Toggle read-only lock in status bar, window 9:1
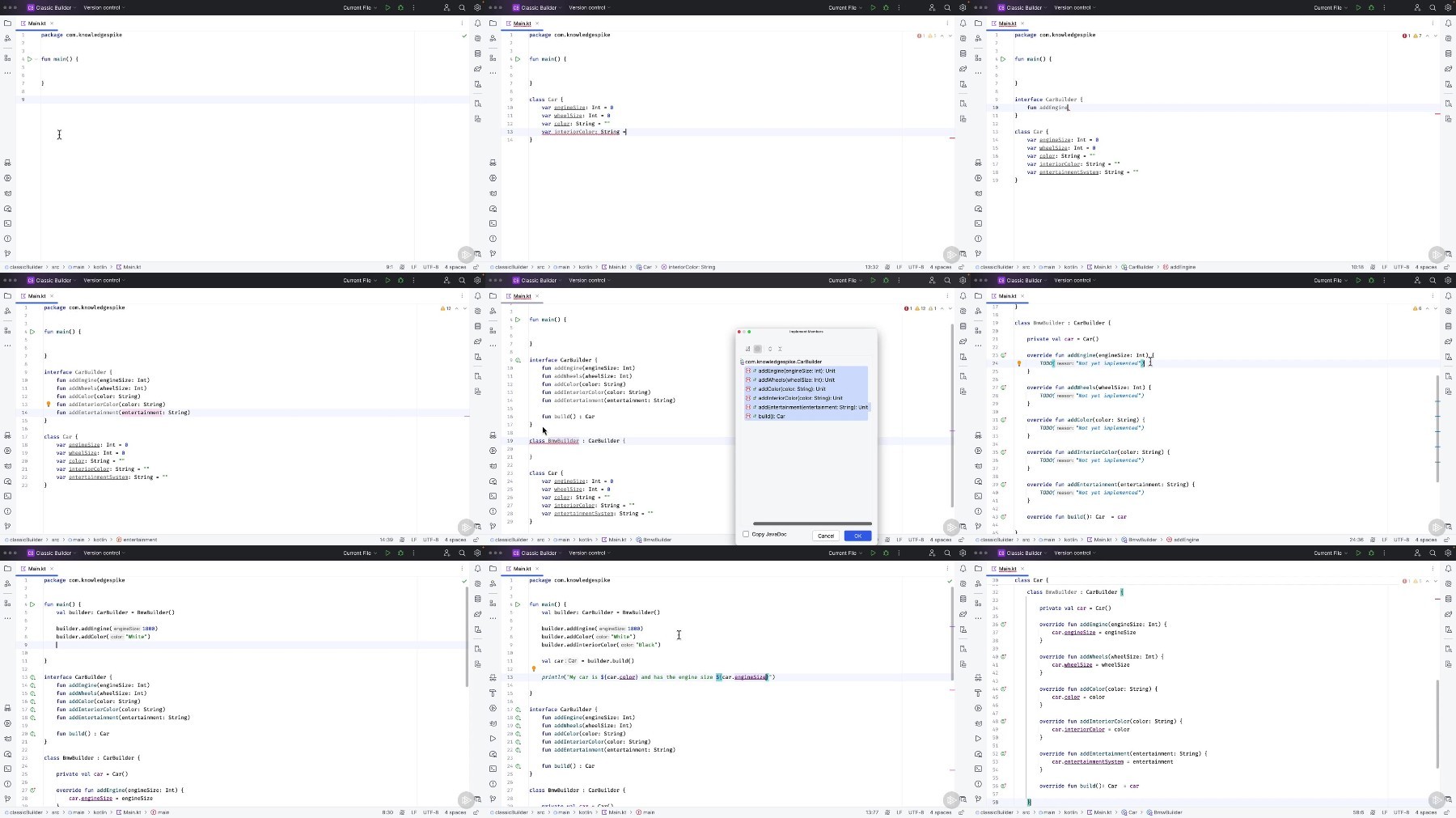The image size is (1456, 818). (476, 267)
